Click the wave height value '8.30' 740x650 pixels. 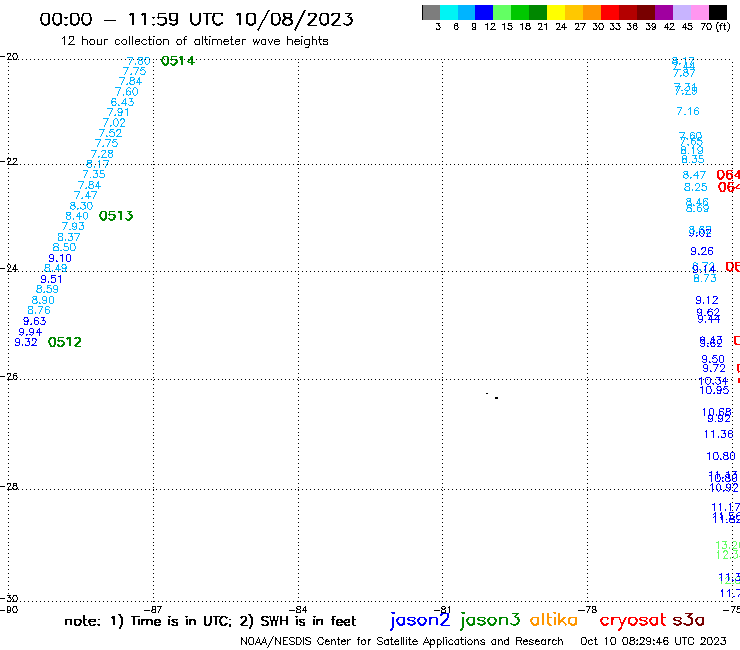(81, 206)
